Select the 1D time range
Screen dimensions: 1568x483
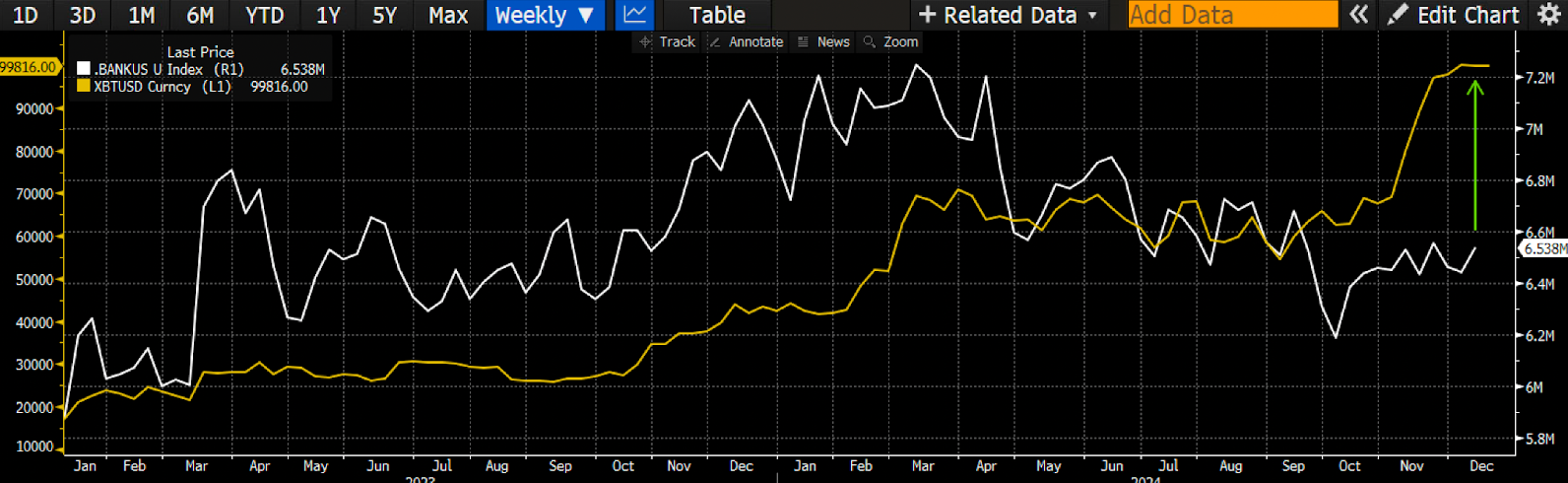coord(26,15)
